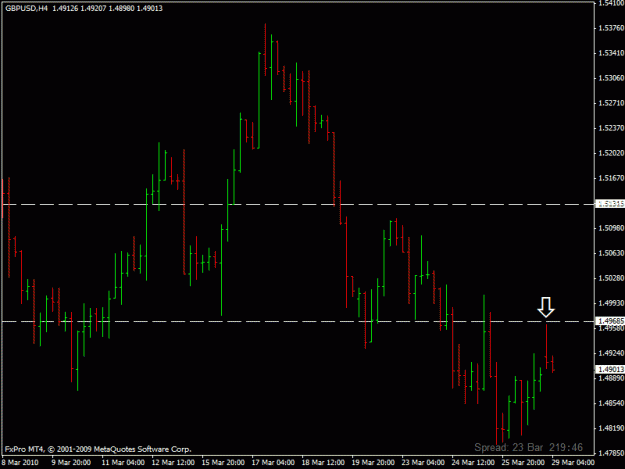Click the 25 Mar 20:00 time label
This screenshot has height=469, width=625.
click(x=523, y=462)
